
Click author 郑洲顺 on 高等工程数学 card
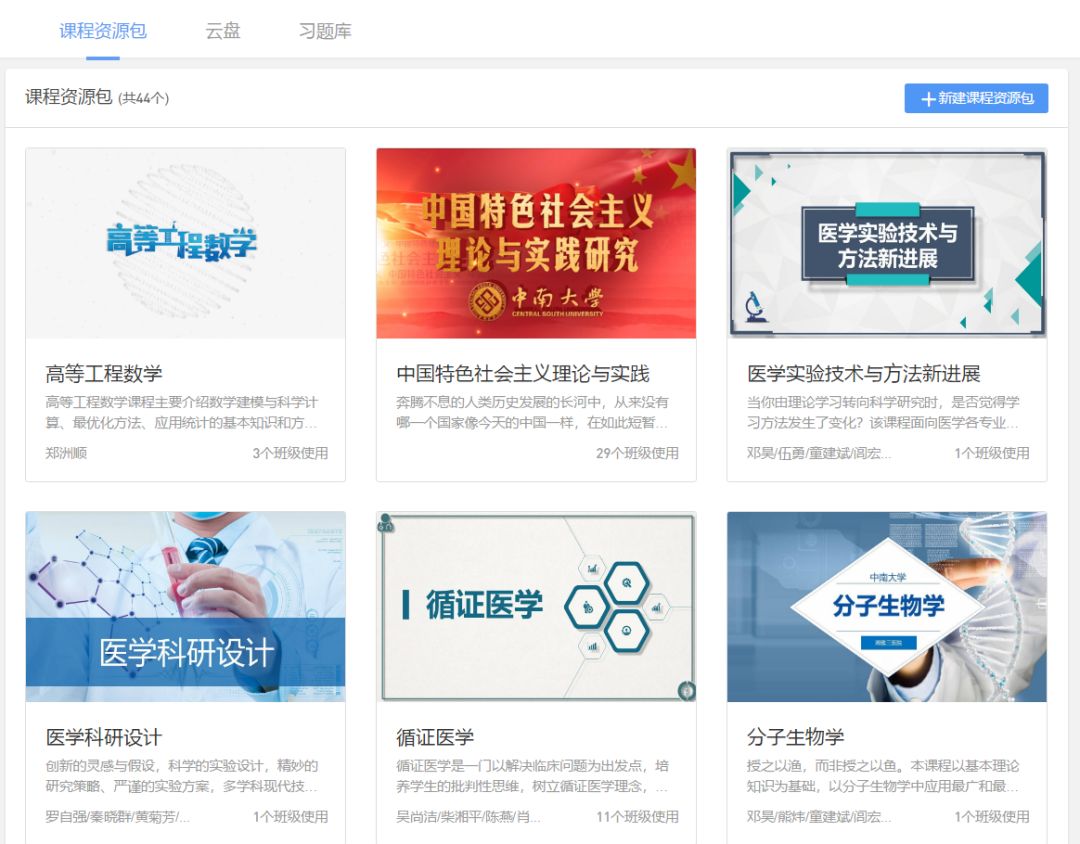(x=66, y=453)
